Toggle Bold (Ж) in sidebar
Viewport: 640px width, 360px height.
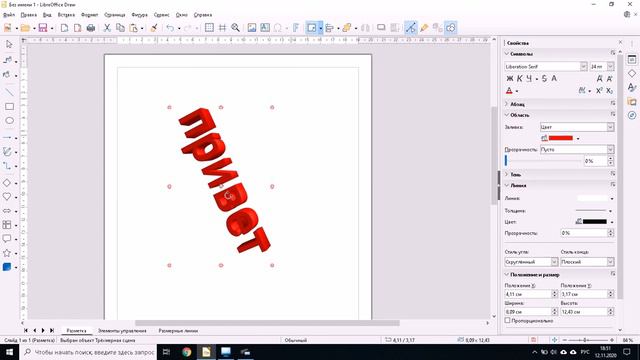coord(510,78)
